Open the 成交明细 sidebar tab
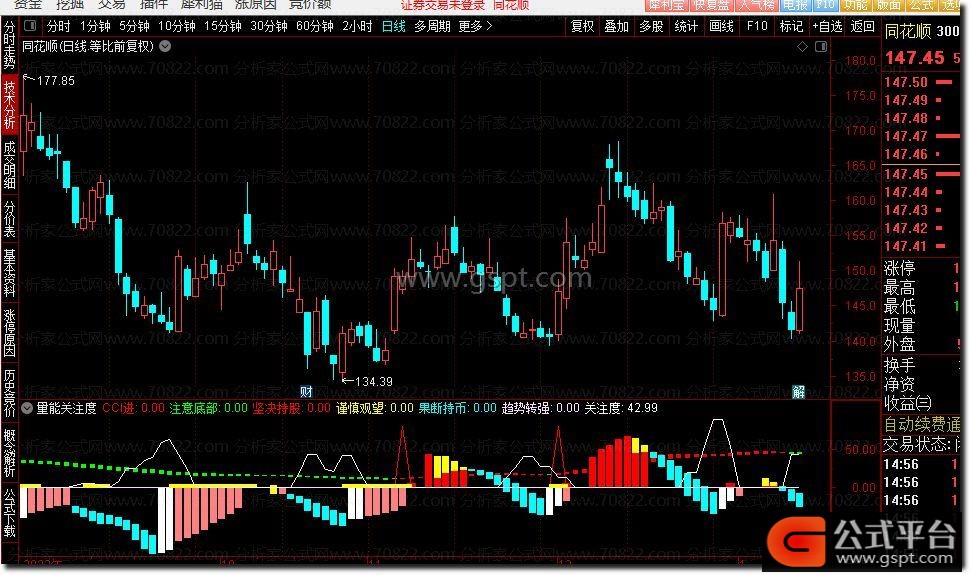Image resolution: width=972 pixels, height=575 pixels. click(9, 164)
